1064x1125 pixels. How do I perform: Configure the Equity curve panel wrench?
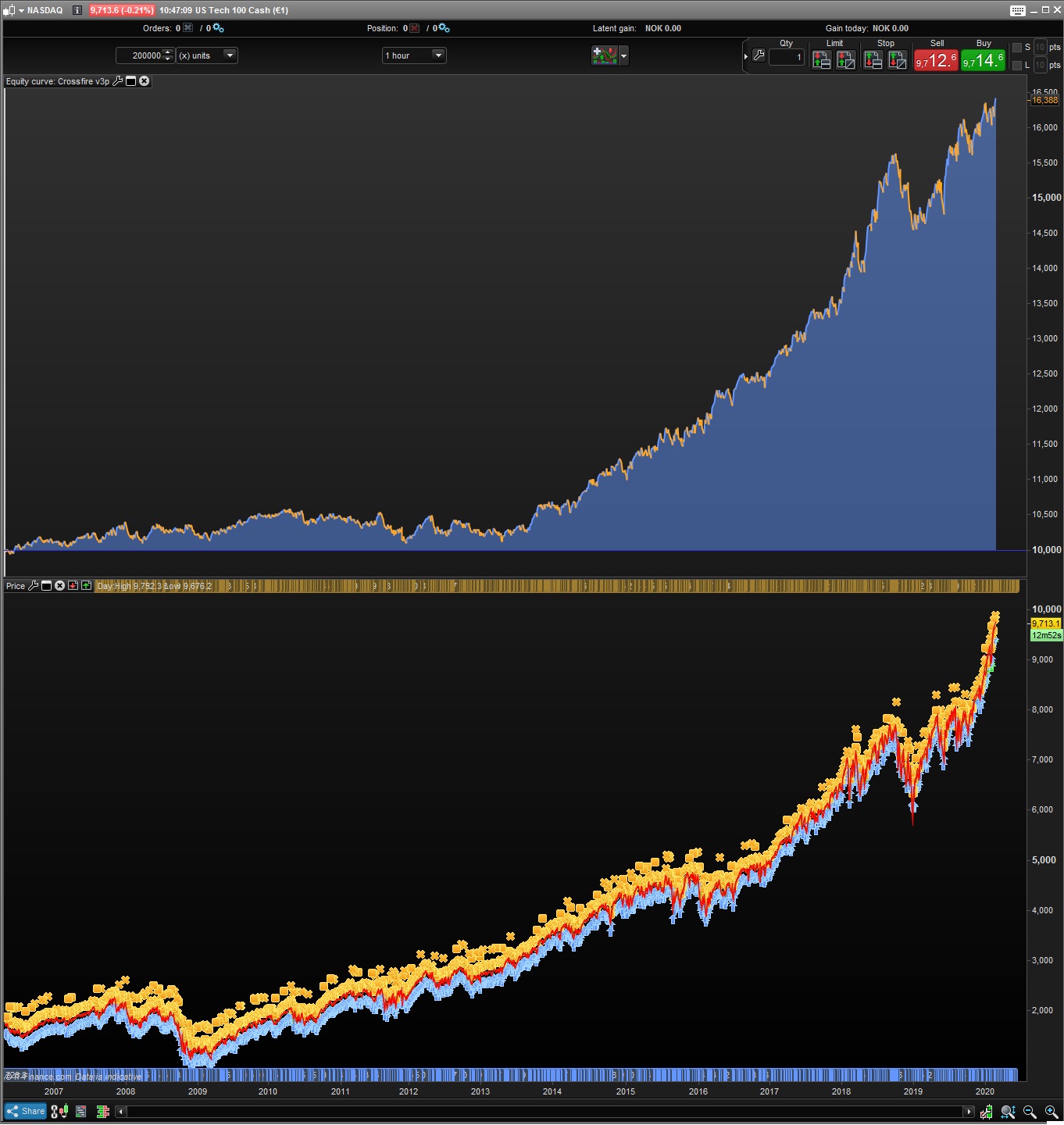click(118, 81)
